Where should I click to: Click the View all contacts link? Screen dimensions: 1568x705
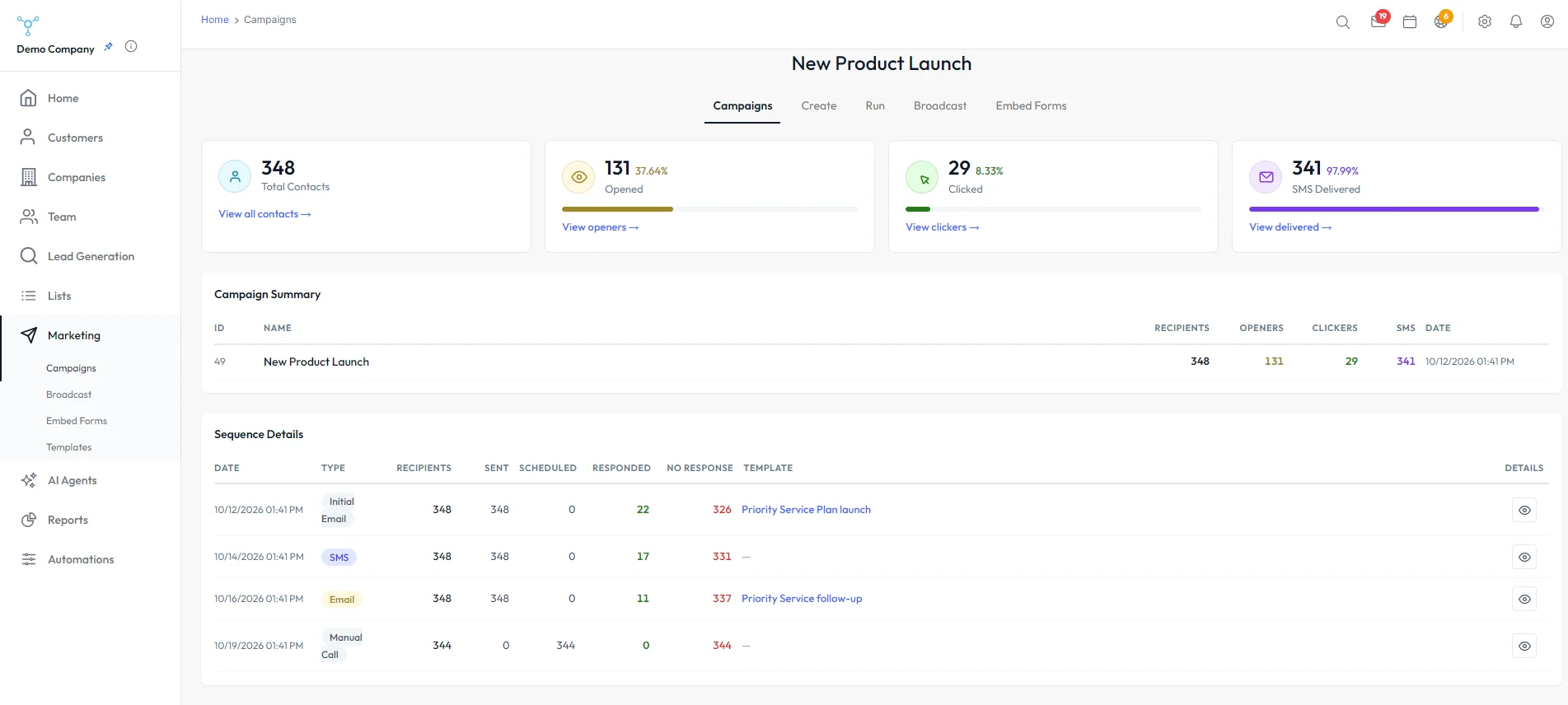pos(264,214)
